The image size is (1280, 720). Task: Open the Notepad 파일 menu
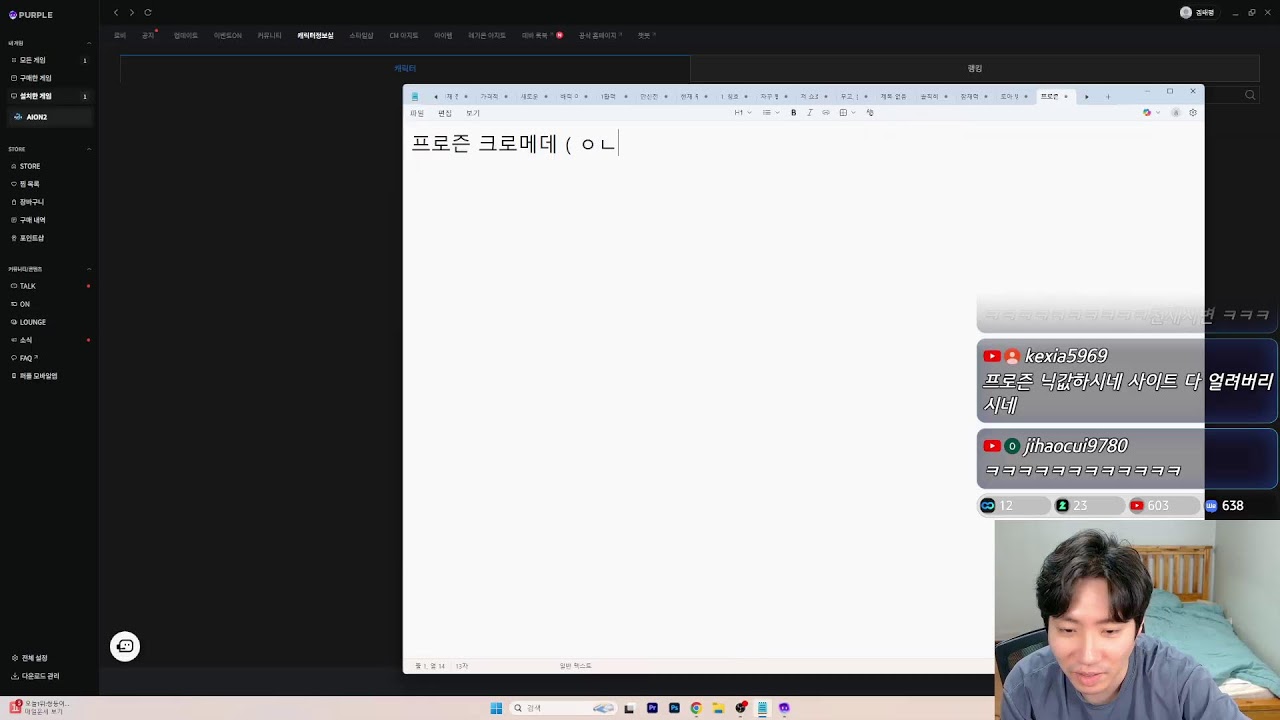(x=417, y=113)
